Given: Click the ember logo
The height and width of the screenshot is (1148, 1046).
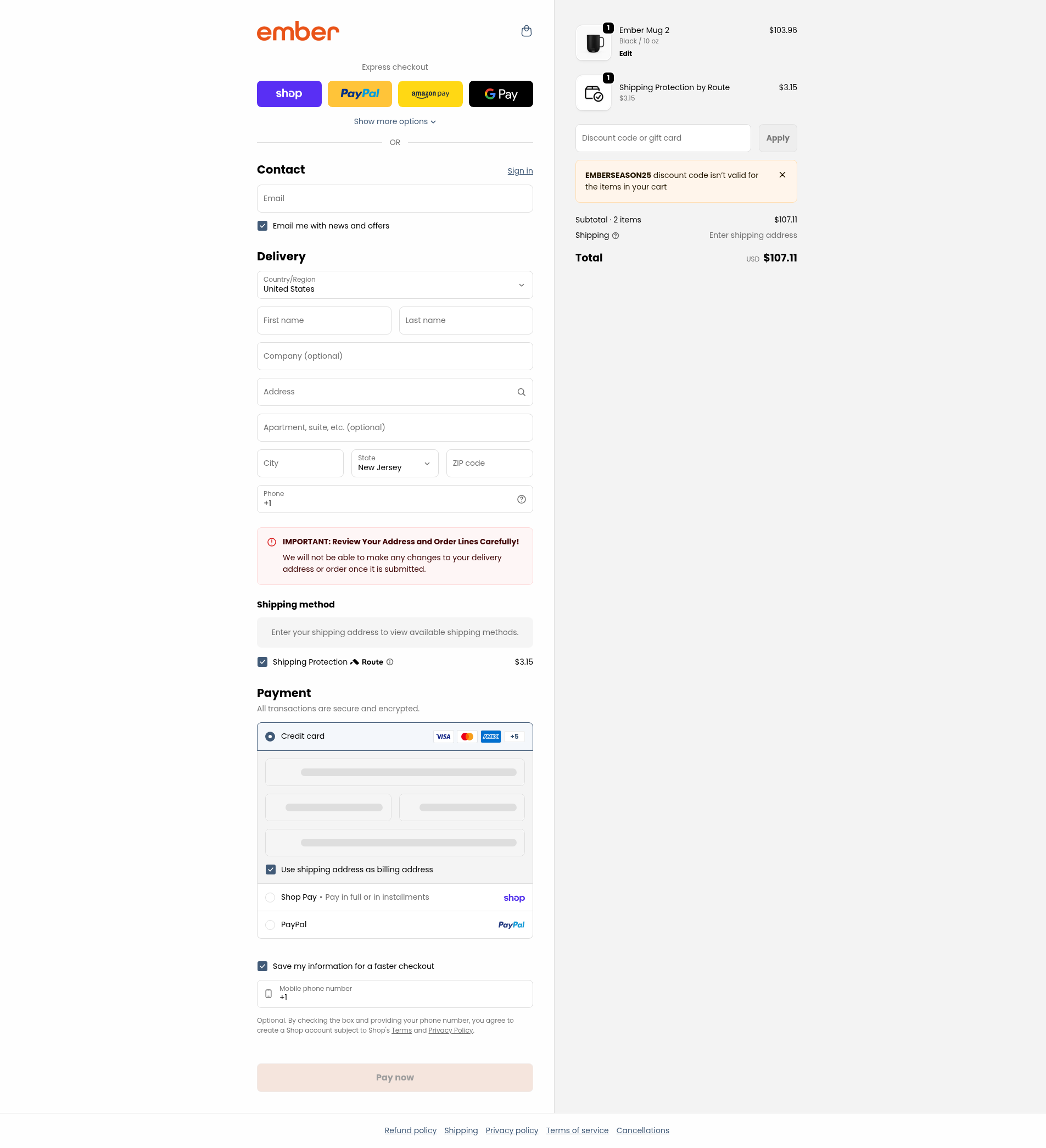Looking at the screenshot, I should (298, 31).
